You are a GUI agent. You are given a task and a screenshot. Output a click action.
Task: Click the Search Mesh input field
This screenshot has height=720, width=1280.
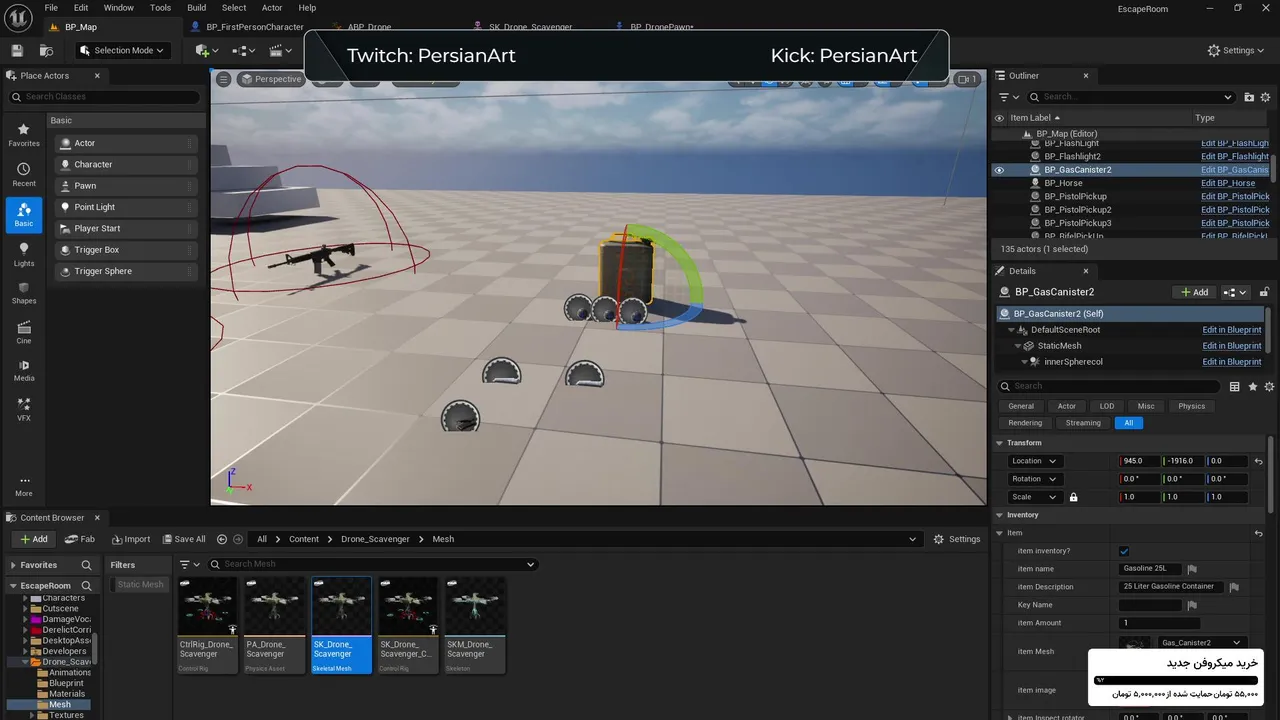coord(372,564)
